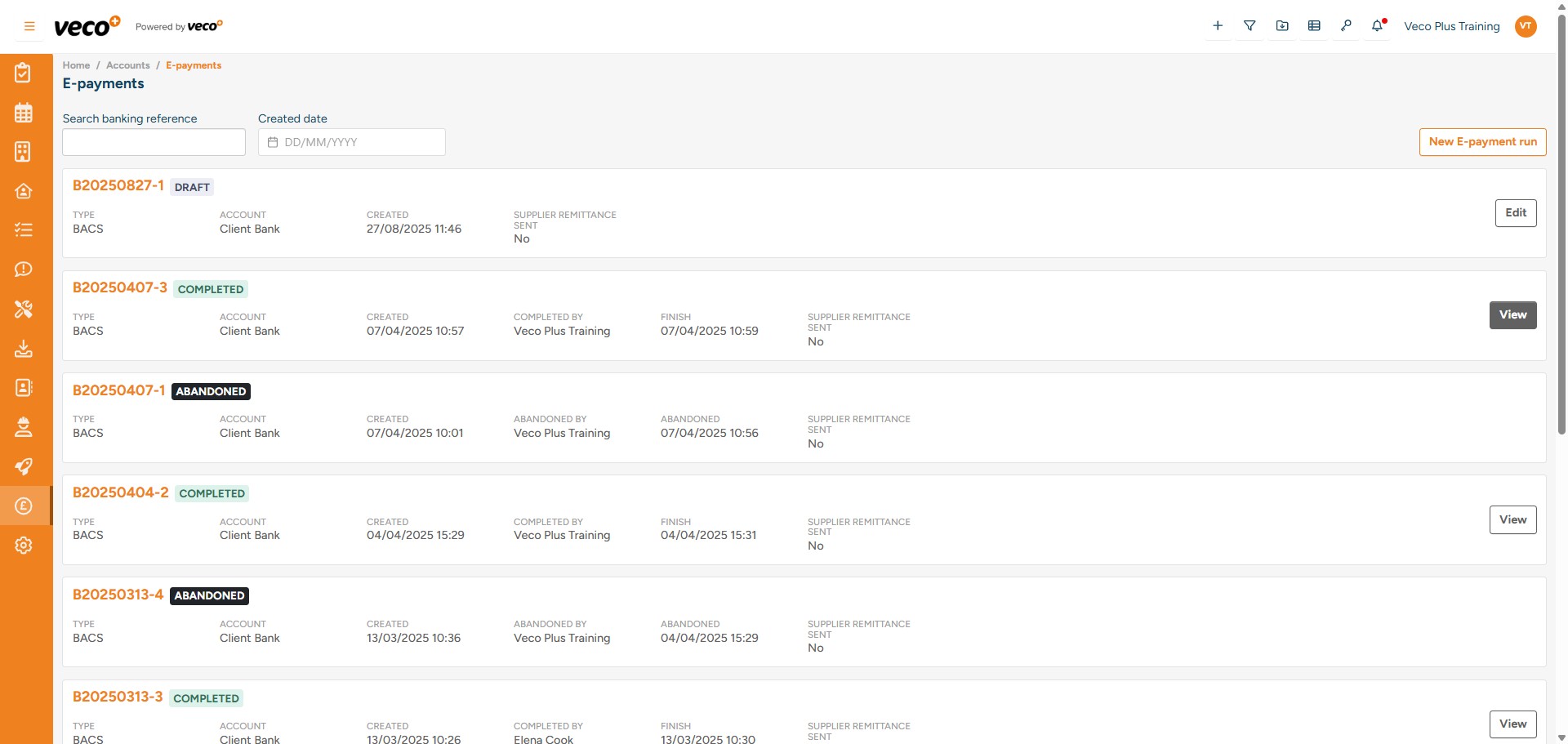This screenshot has width=1568, height=744.
Task: Navigate to Accounts in the breadcrumb
Action: pos(127,65)
